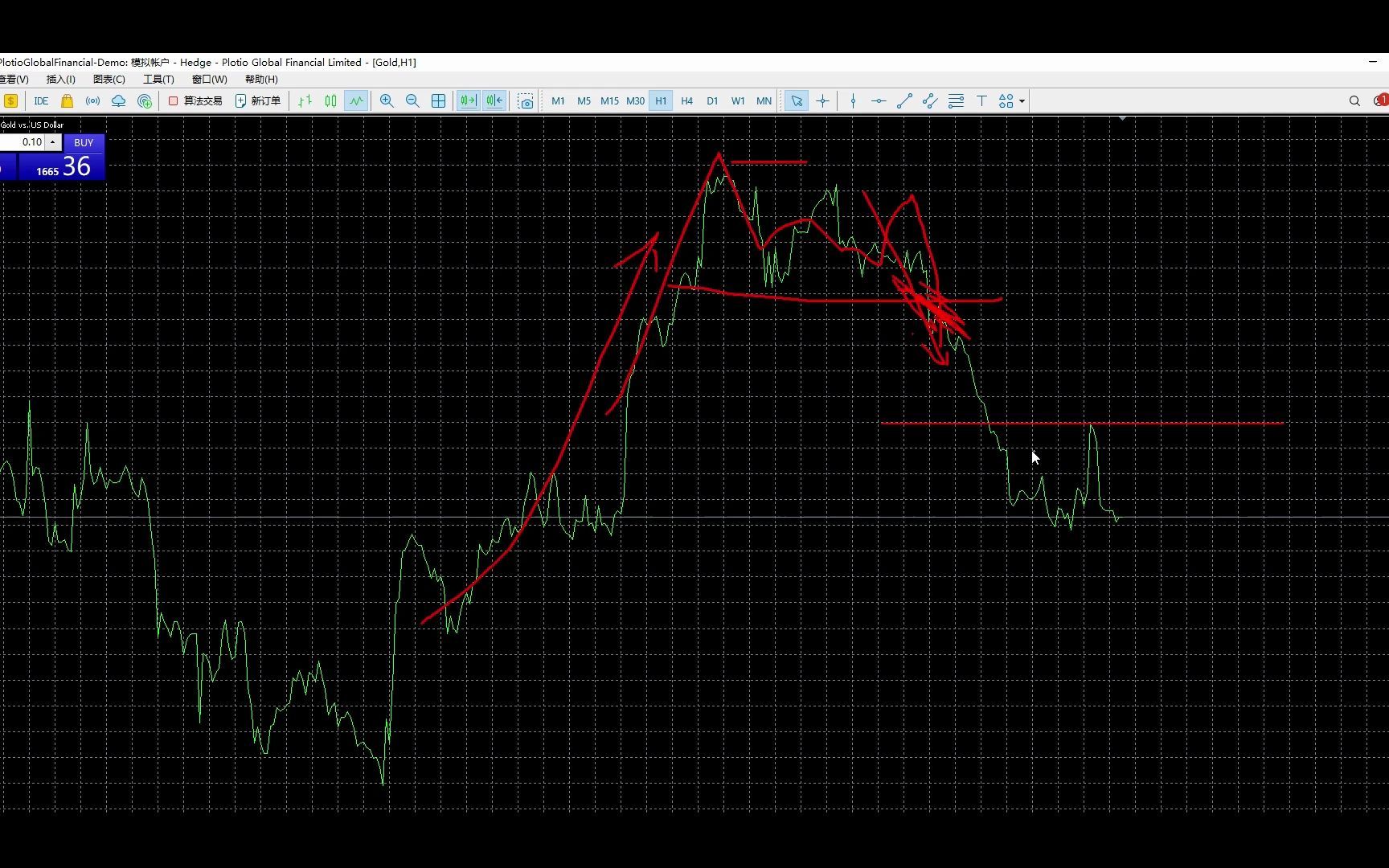Toggle chart shift from right edge
The width and height of the screenshot is (1389, 868).
coord(494,100)
